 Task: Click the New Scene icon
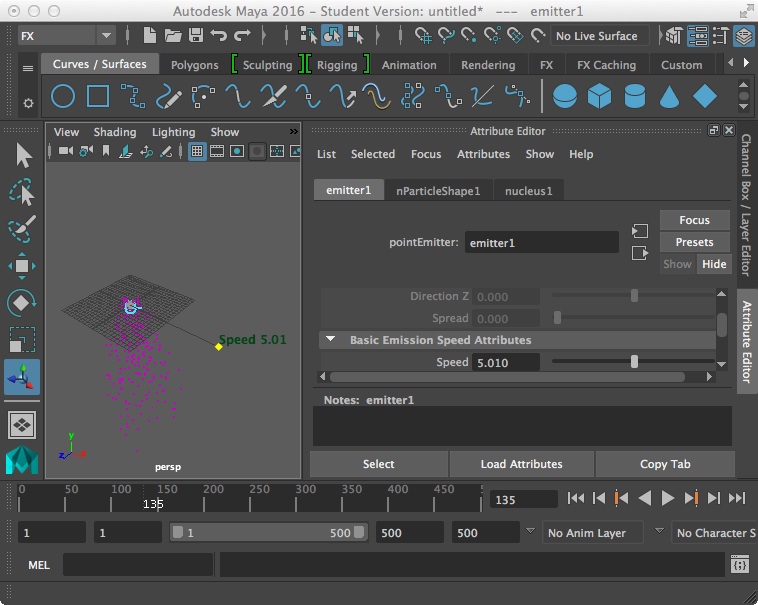coord(150,35)
